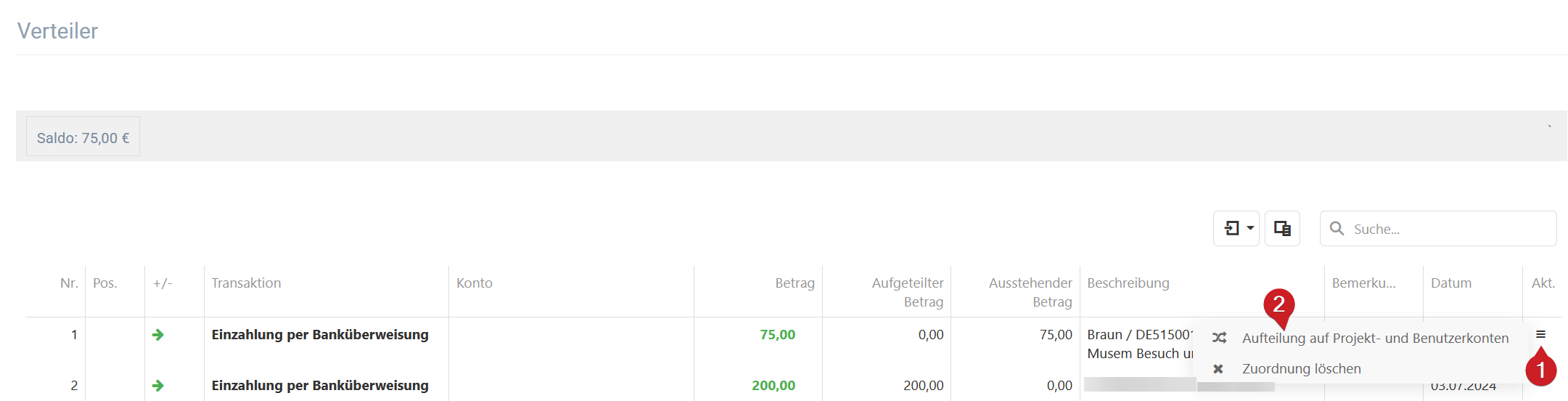Open second Einzahlung per Banküberweisung transaction

coord(320,386)
